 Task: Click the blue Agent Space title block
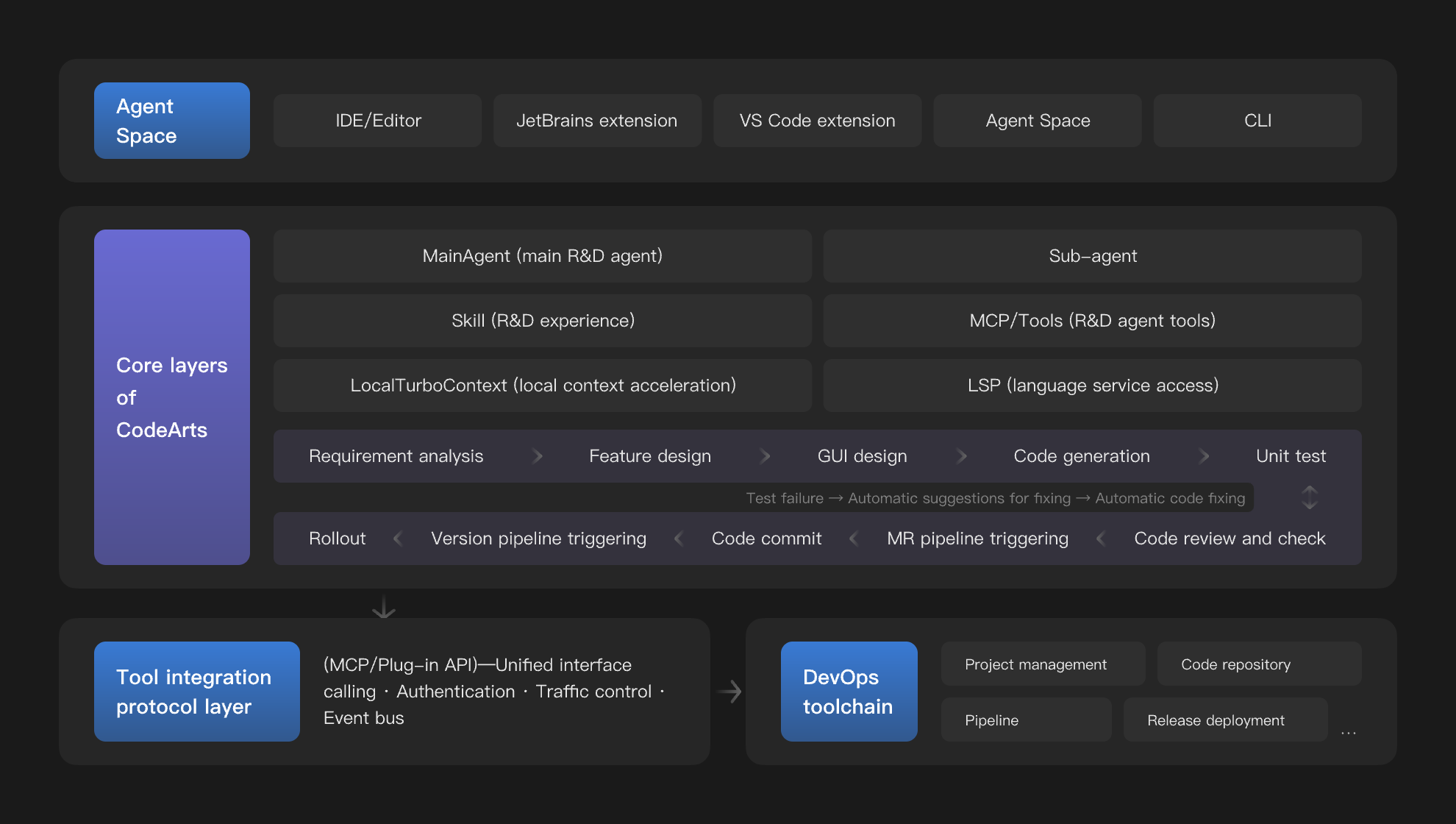172,121
